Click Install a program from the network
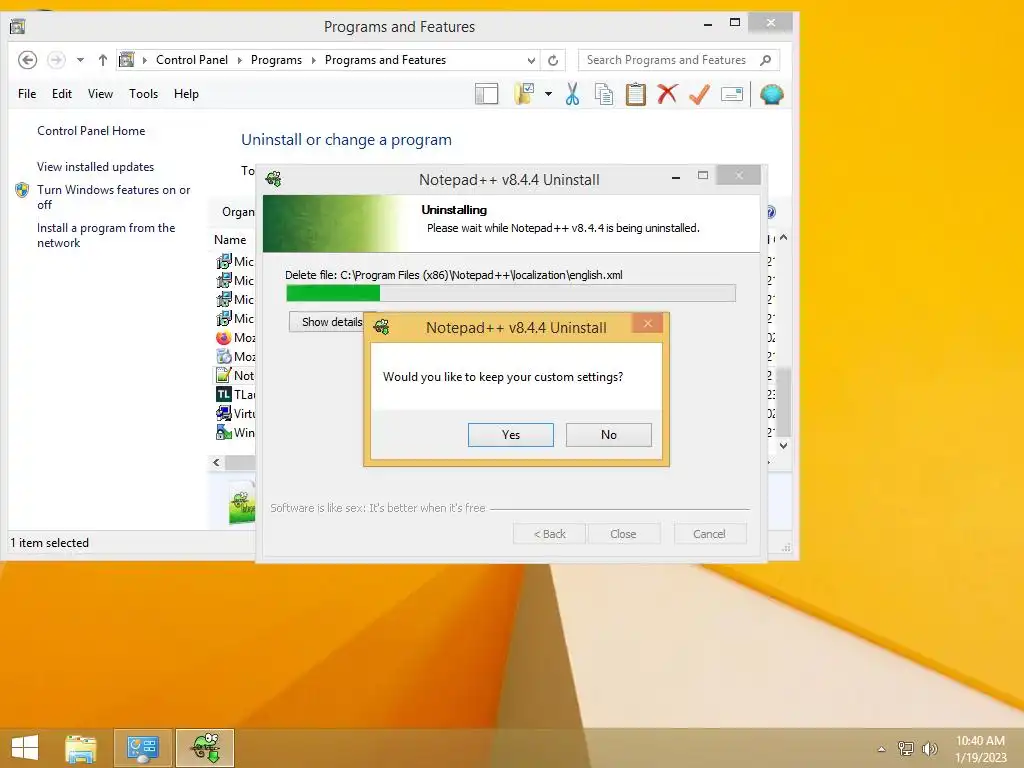The height and width of the screenshot is (768, 1024). coord(106,235)
